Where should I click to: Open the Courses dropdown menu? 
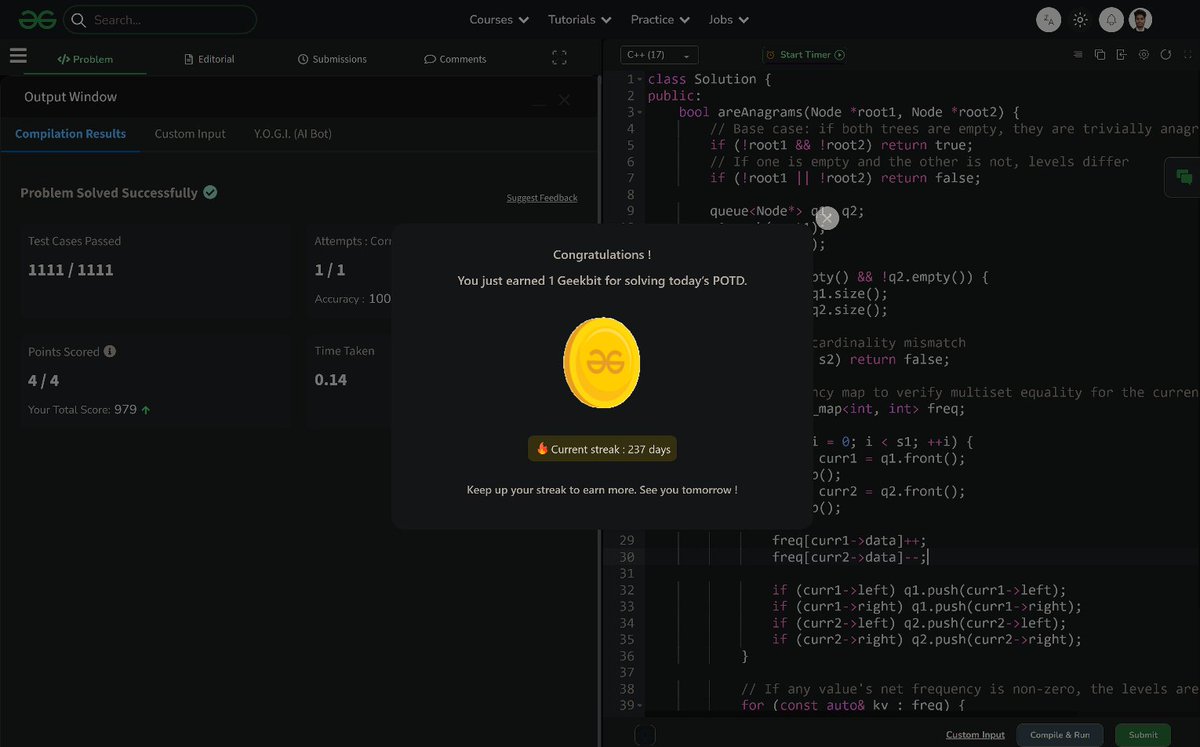(x=498, y=19)
